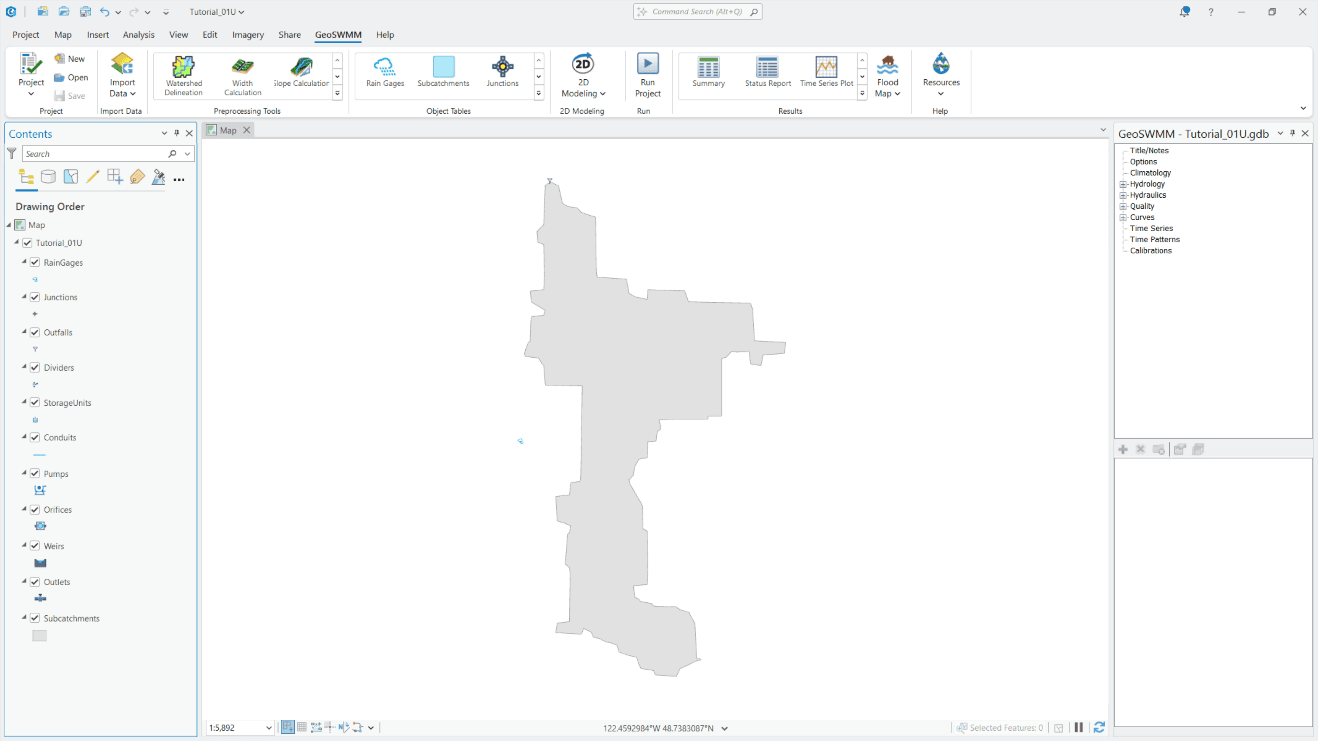
Task: Open the Imagery menu
Action: [248, 34]
